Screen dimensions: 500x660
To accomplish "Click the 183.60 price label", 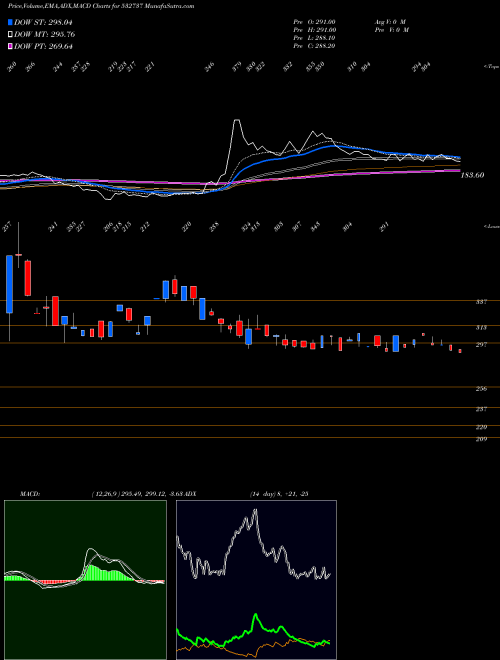I will pos(472,175).
